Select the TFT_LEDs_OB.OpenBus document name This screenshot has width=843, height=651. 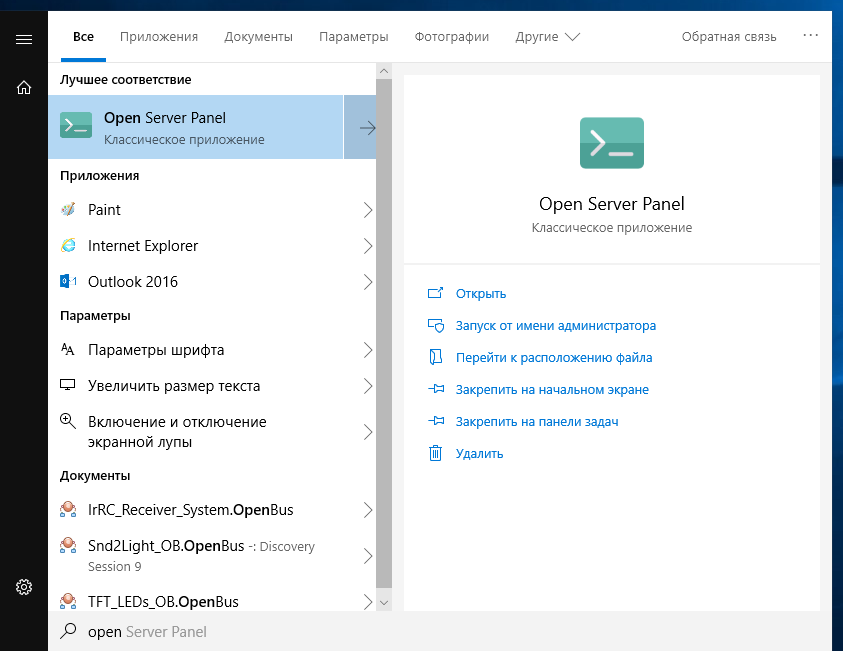(x=163, y=602)
